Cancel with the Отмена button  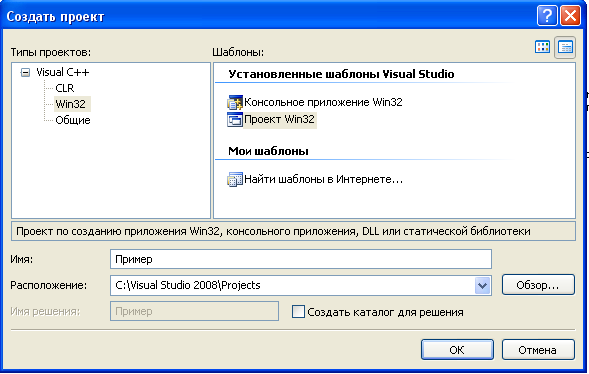[538, 350]
